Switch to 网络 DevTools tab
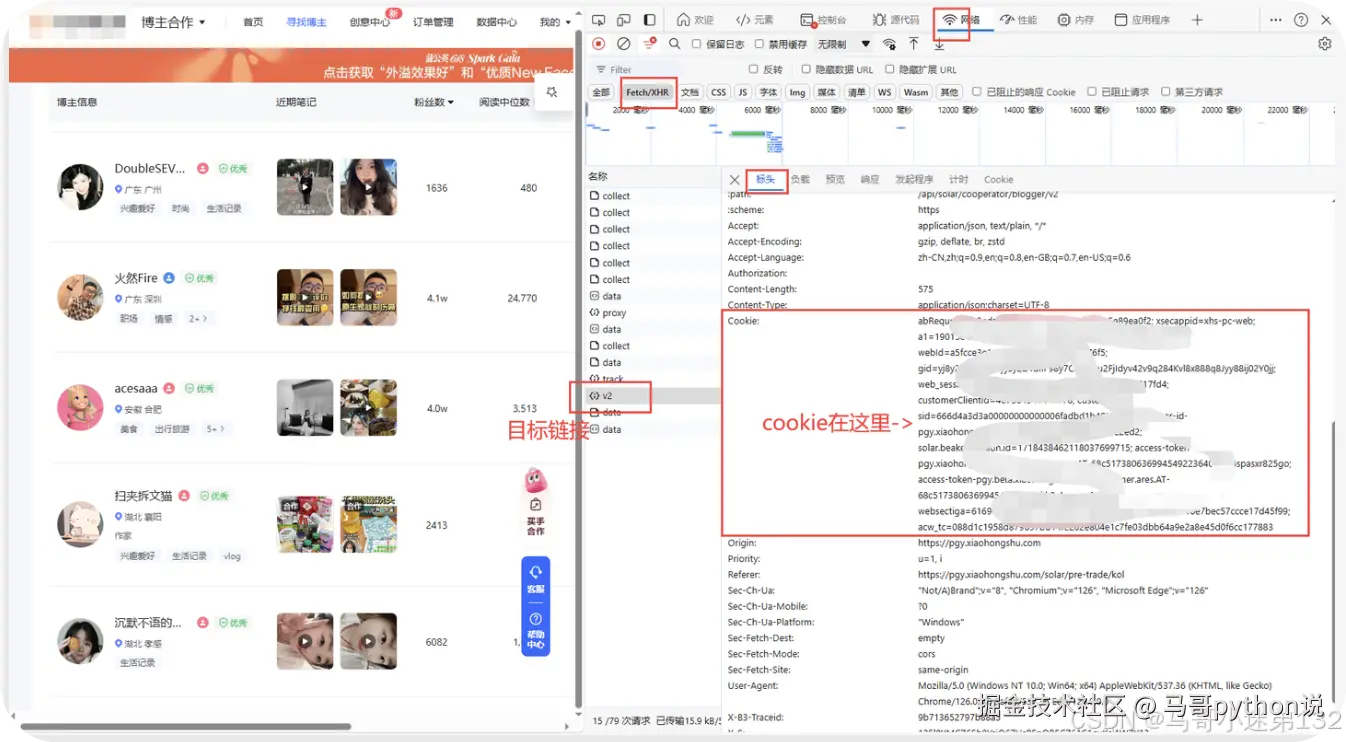 point(962,20)
